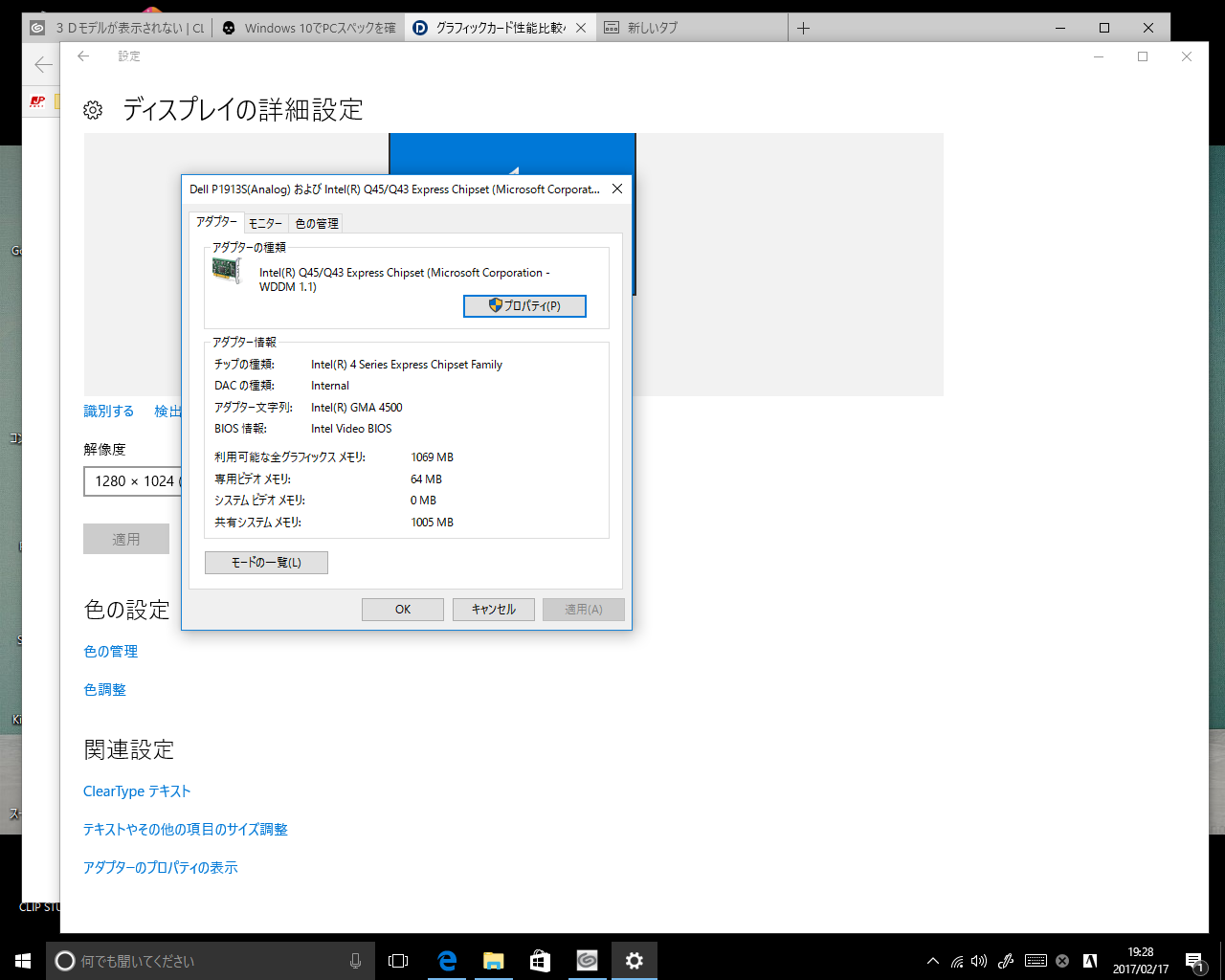Switch to the 色の管理 tab in dialog

tap(317, 223)
